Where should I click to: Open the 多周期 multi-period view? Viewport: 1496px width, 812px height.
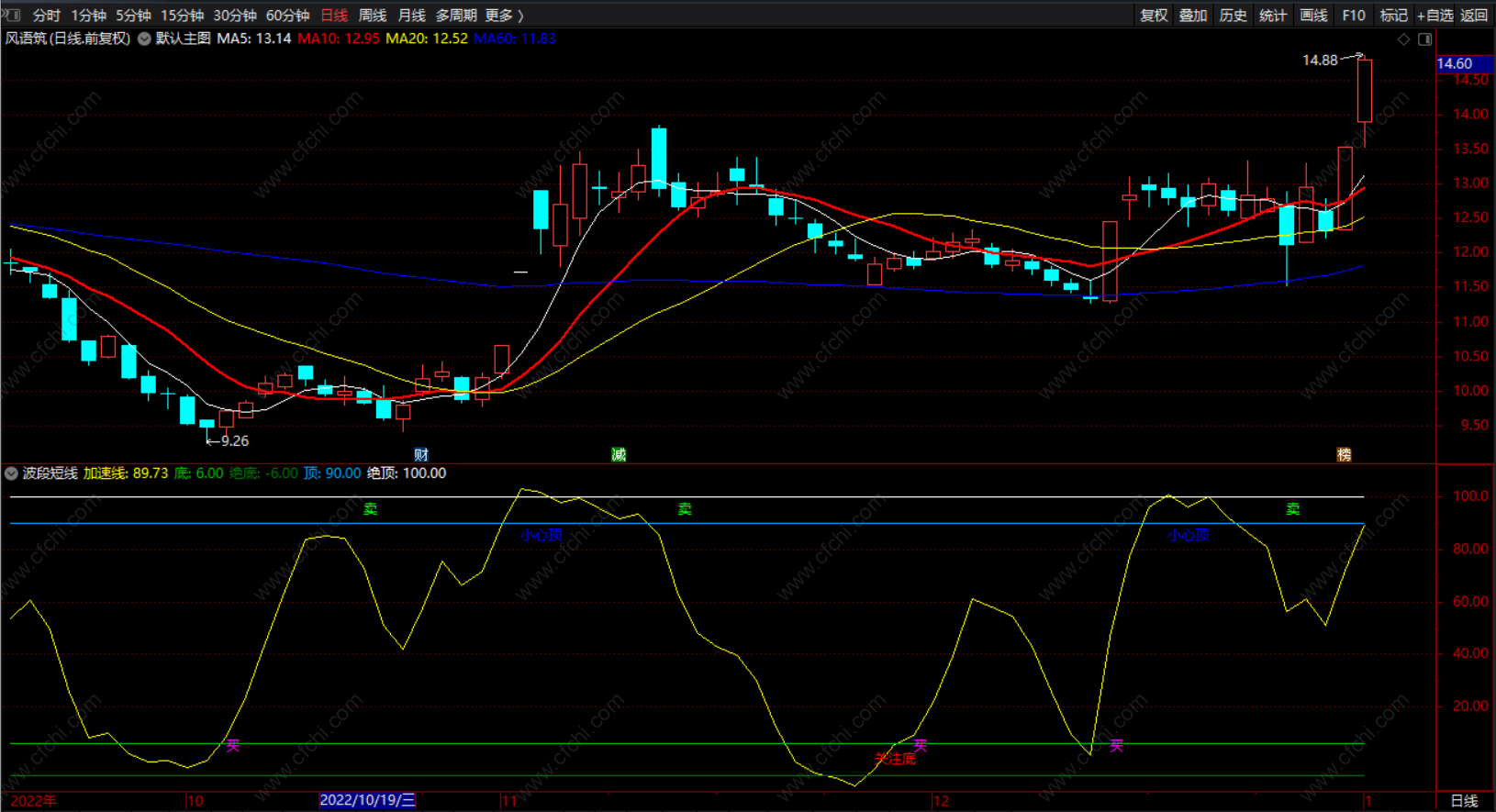pos(456,16)
